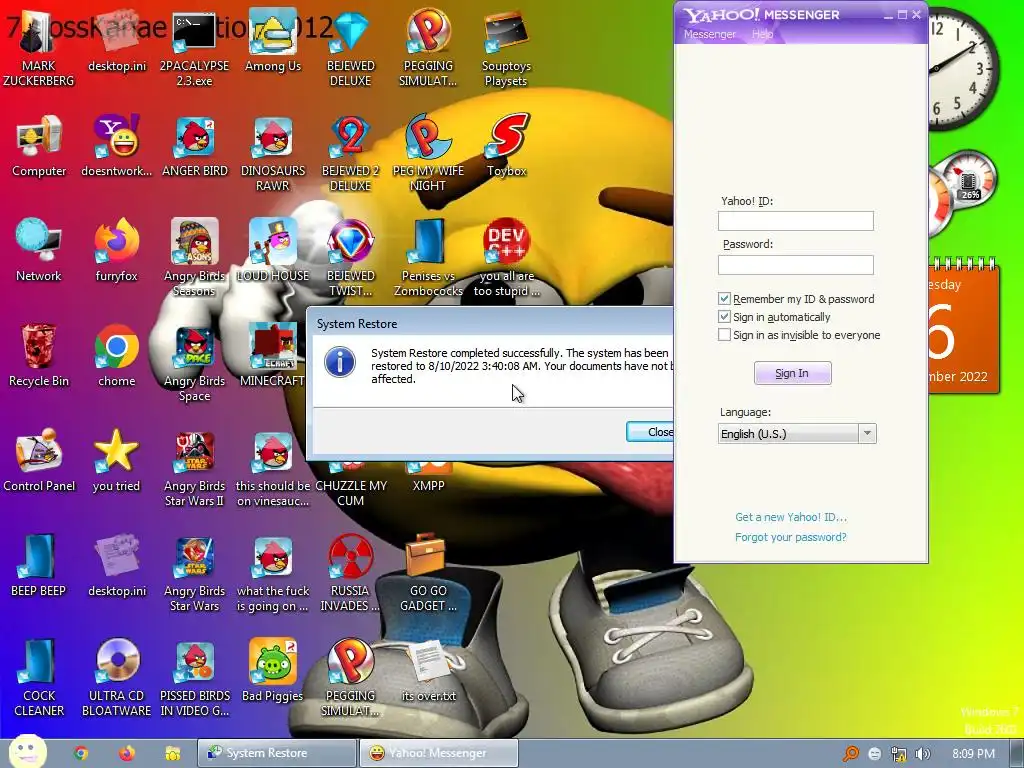Open Angry Birds Star Wars II icon
The image size is (1024, 768).
[x=195, y=468]
